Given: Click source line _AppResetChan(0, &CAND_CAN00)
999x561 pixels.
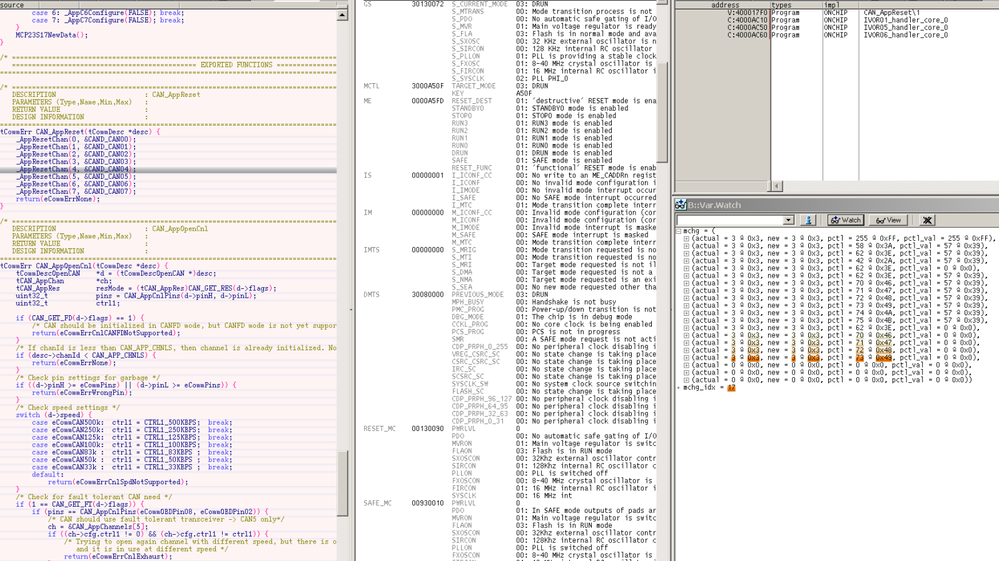Looking at the screenshot, I should 76,139.
